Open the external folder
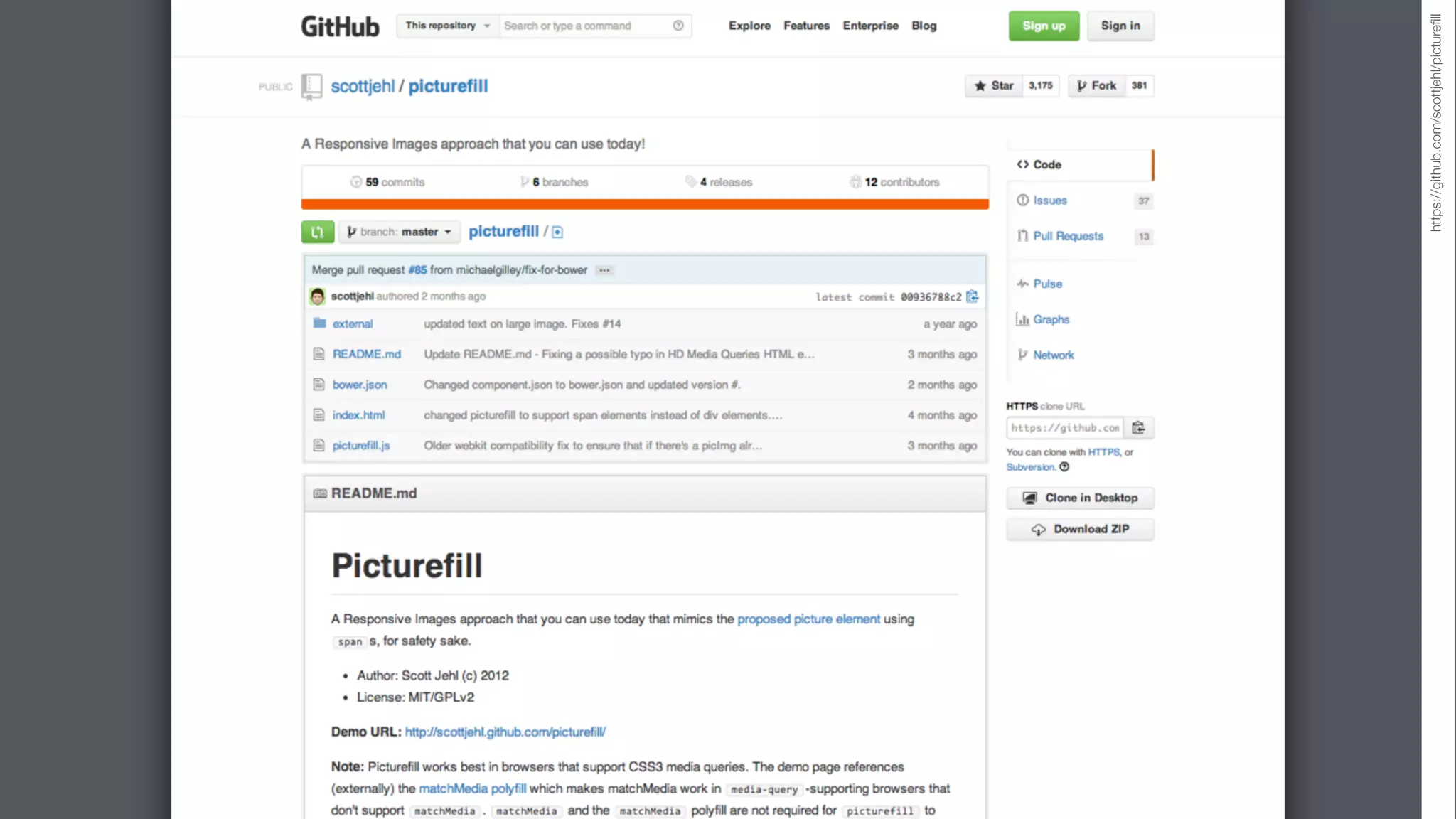The width and height of the screenshot is (1456, 819). pyautogui.click(x=353, y=324)
